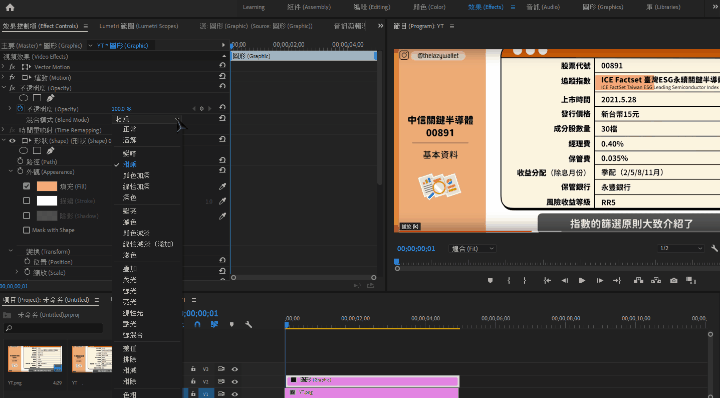The width and height of the screenshot is (720, 398).
Task: Click the Lift button
Action: (638, 280)
